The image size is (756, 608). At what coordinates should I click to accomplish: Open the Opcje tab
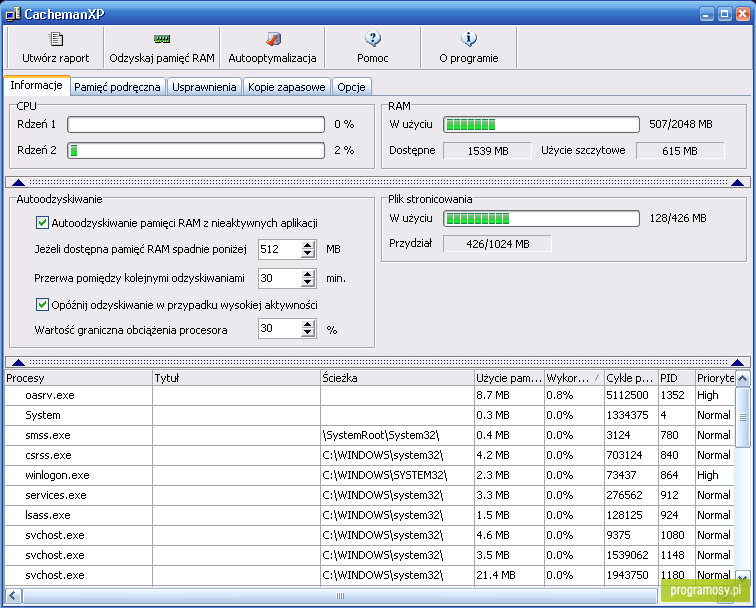351,87
